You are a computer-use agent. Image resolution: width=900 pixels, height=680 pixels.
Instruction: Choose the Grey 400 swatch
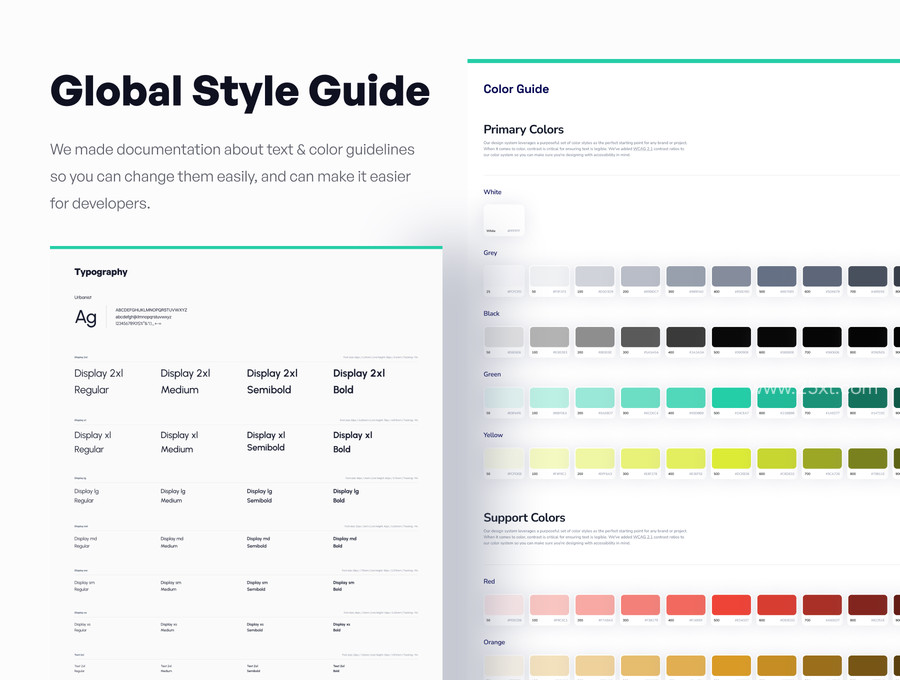[x=731, y=276]
